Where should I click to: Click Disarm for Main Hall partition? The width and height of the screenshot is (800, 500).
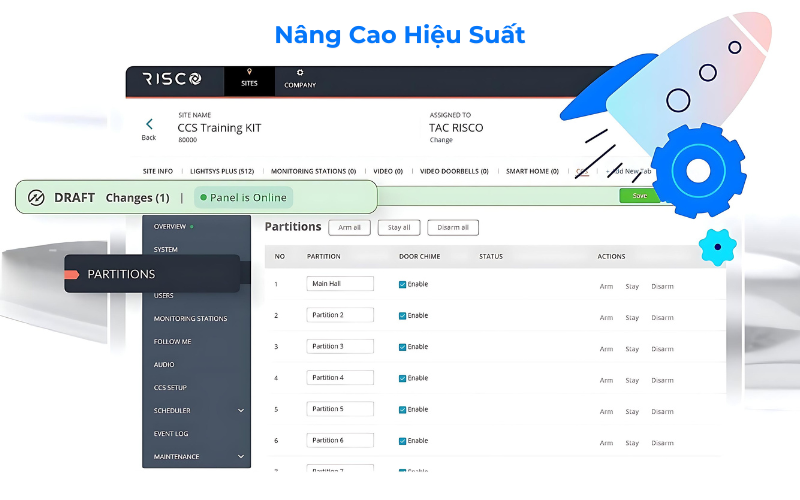662,287
